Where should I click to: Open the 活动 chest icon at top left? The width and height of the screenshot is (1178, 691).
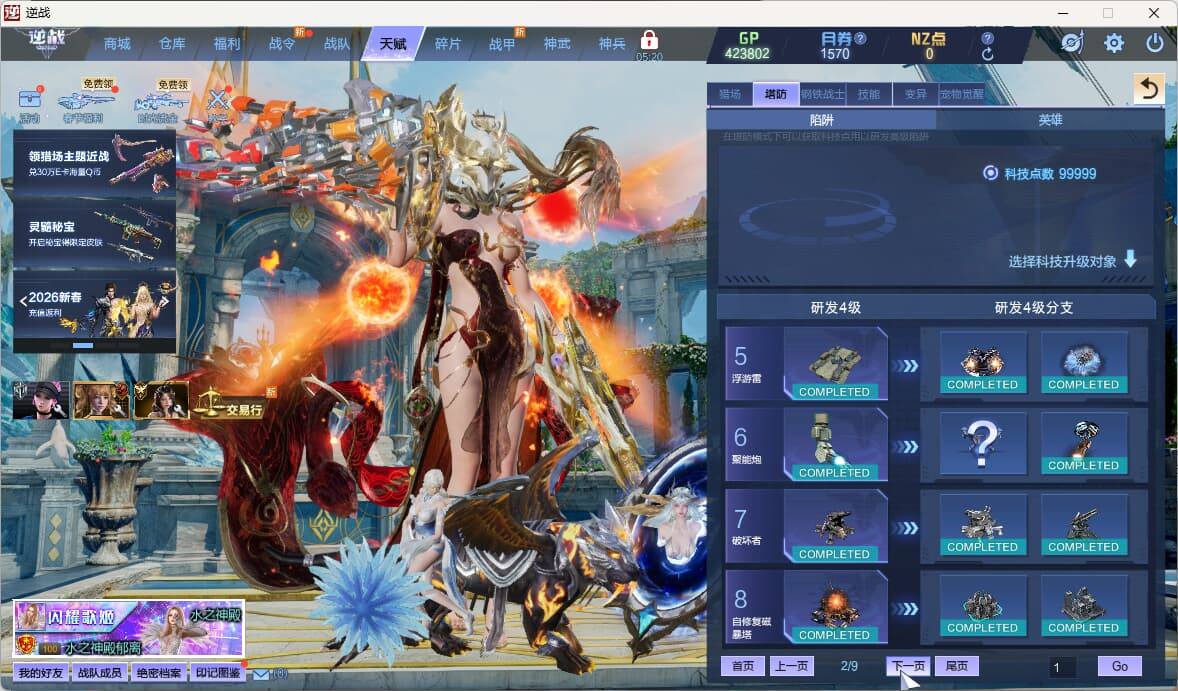(x=30, y=105)
